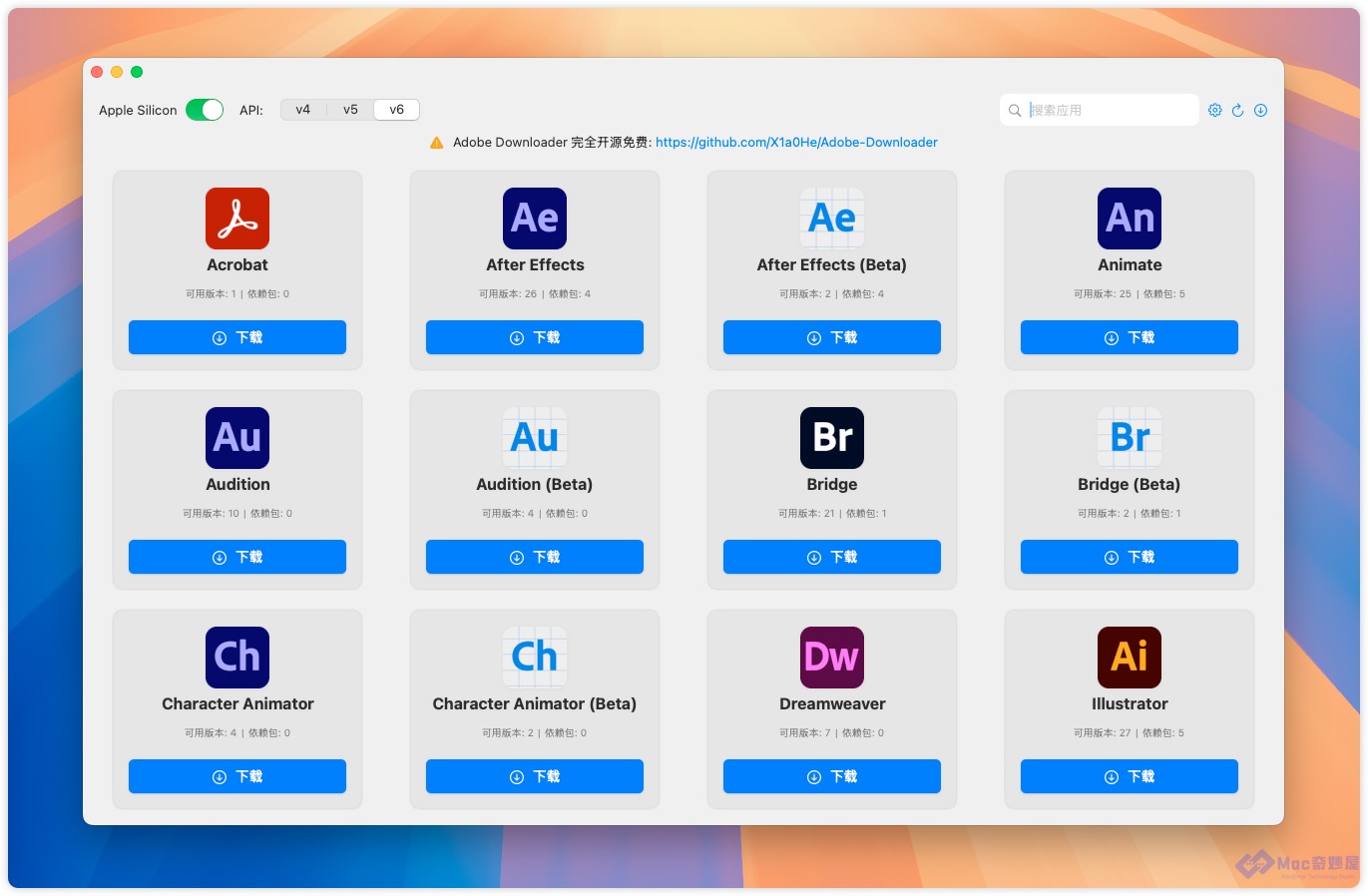The image size is (1368, 896).
Task: Download Bridge (Beta)
Action: (1130, 557)
